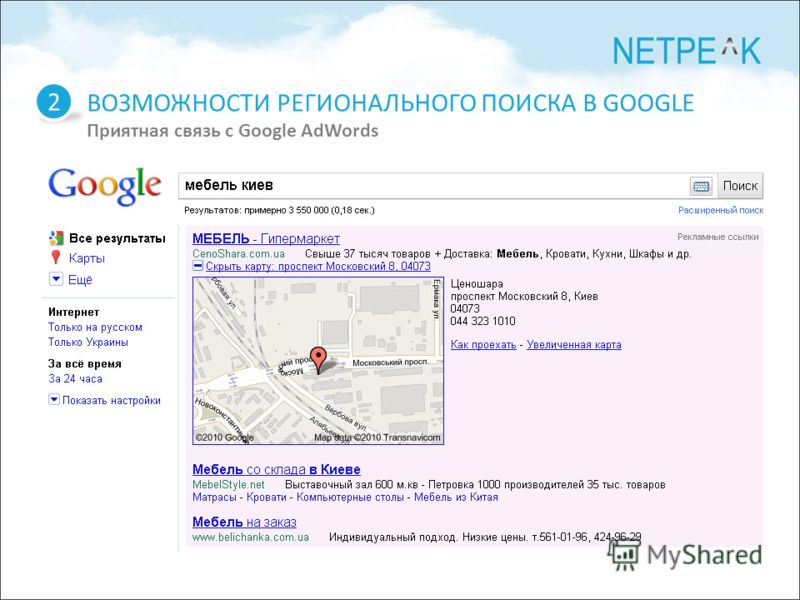Screen dimensions: 800x600
Task: Click the results count 'примерно 3 550 000' text
Action: click(287, 210)
